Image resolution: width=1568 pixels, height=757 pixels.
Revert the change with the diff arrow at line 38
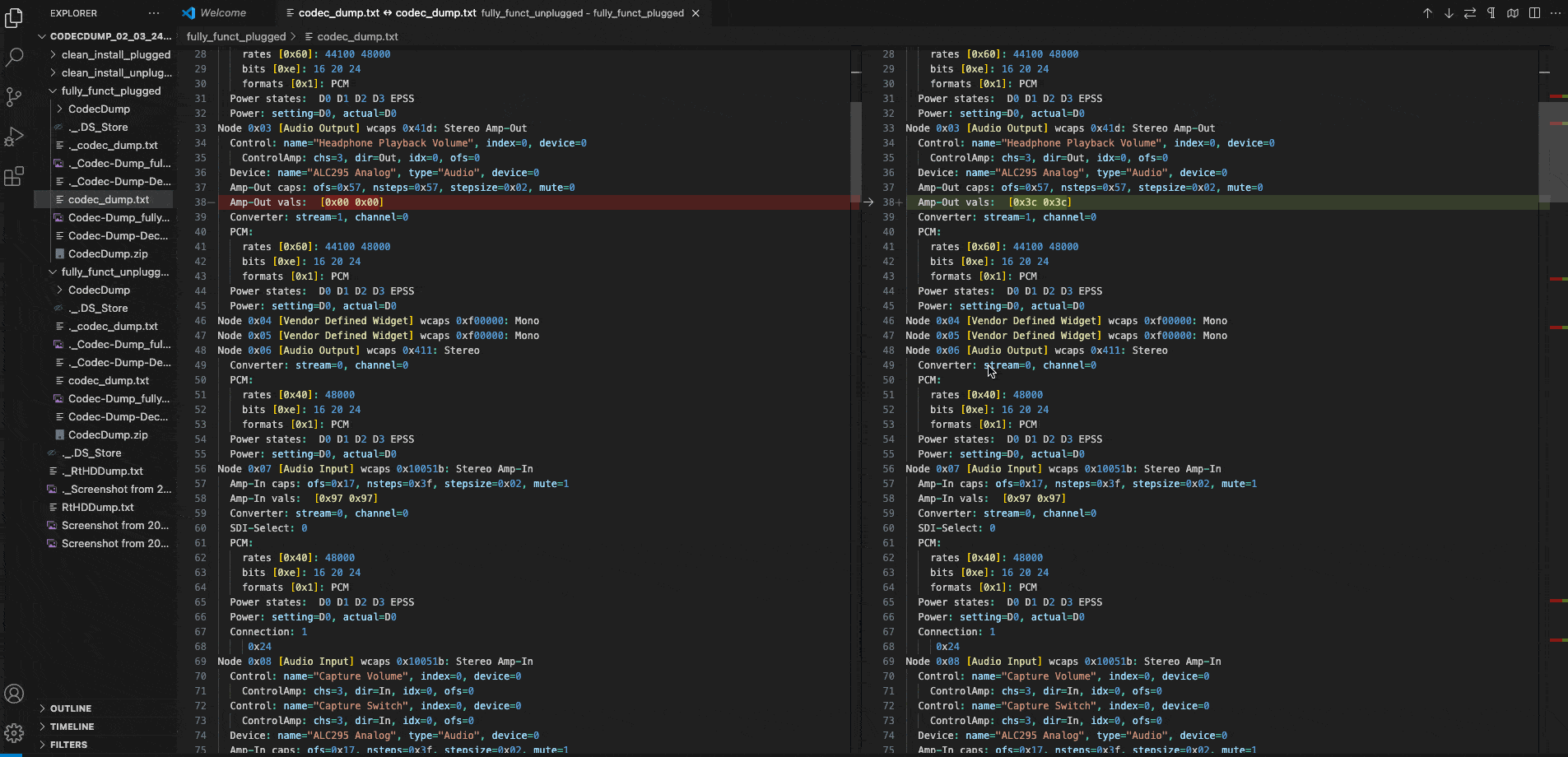click(x=868, y=202)
